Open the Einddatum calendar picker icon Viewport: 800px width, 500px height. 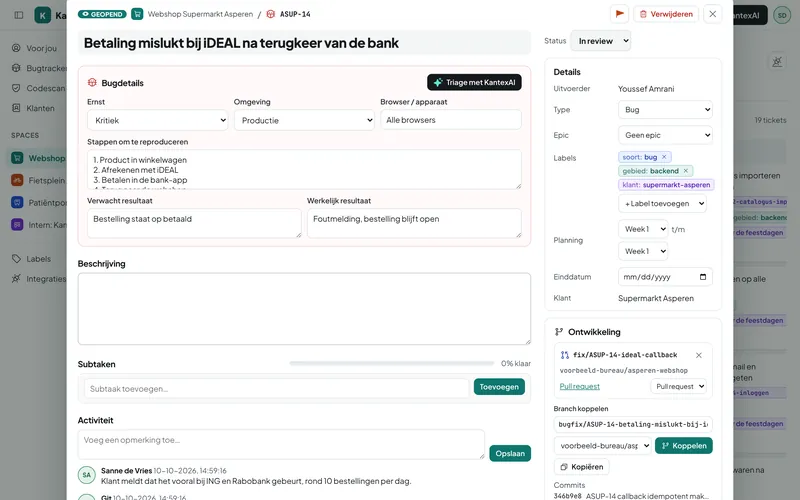[x=703, y=277]
